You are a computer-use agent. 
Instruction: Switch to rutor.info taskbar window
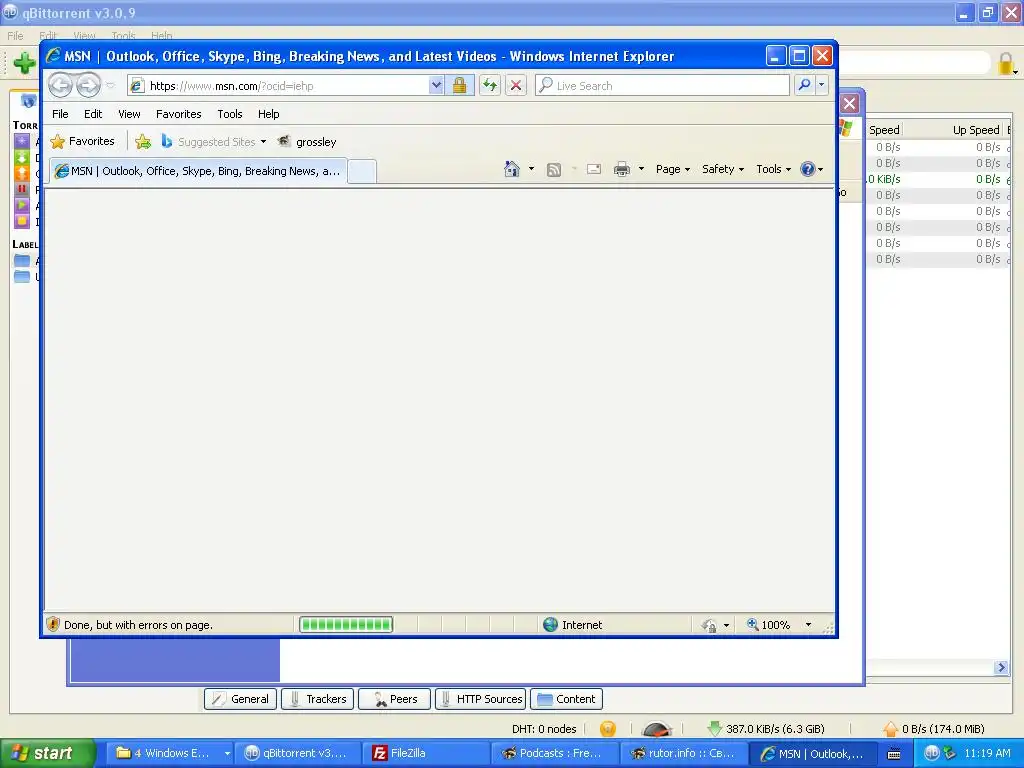pos(682,754)
